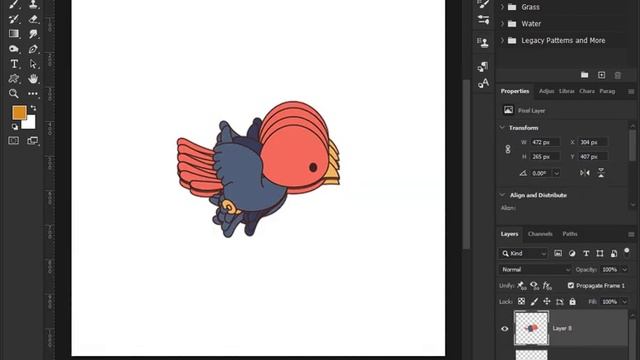Click the W width field
Viewport: 640px width, 360px height.
pyautogui.click(x=545, y=142)
